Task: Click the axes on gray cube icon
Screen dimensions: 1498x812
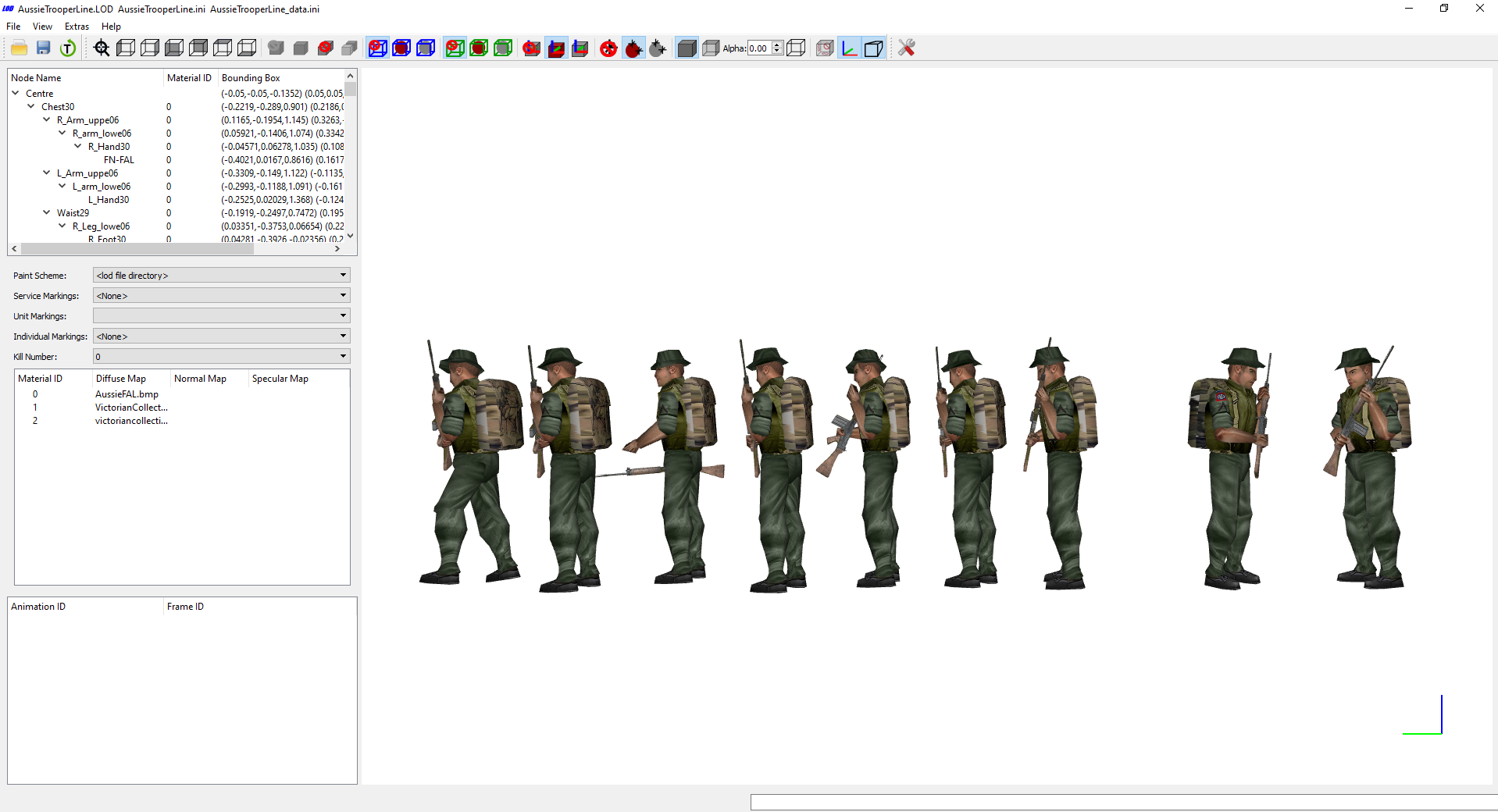Action: 580,48
